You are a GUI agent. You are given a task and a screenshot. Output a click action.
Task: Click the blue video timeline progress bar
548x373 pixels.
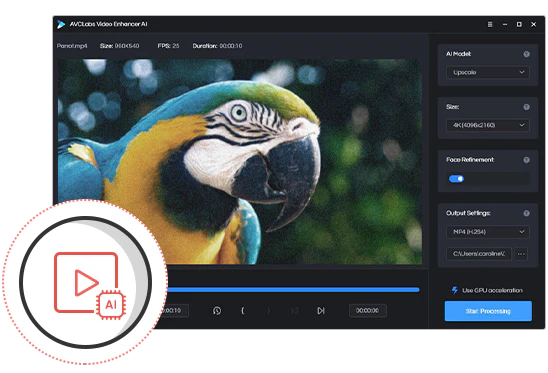(293, 290)
